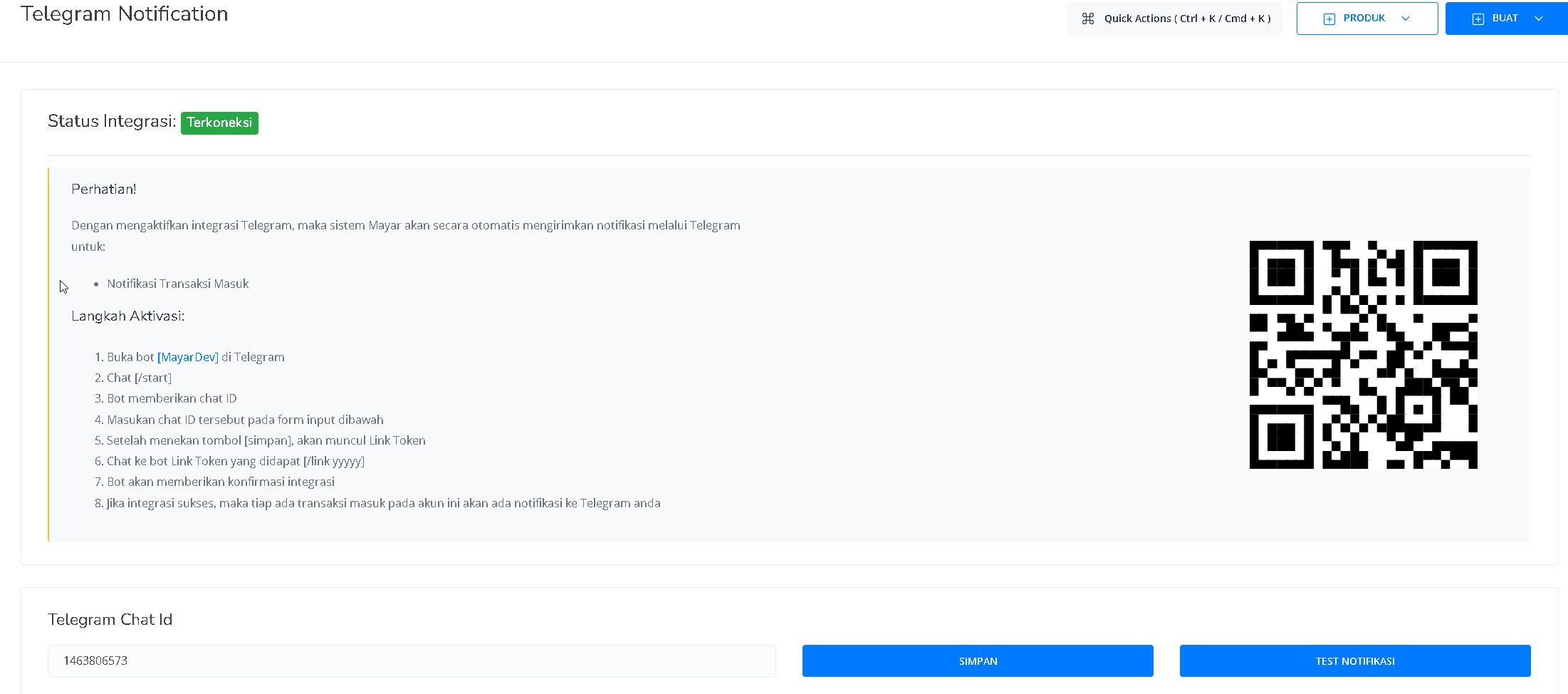
Task: Expand the BUAT dropdown chevron
Action: click(1539, 19)
